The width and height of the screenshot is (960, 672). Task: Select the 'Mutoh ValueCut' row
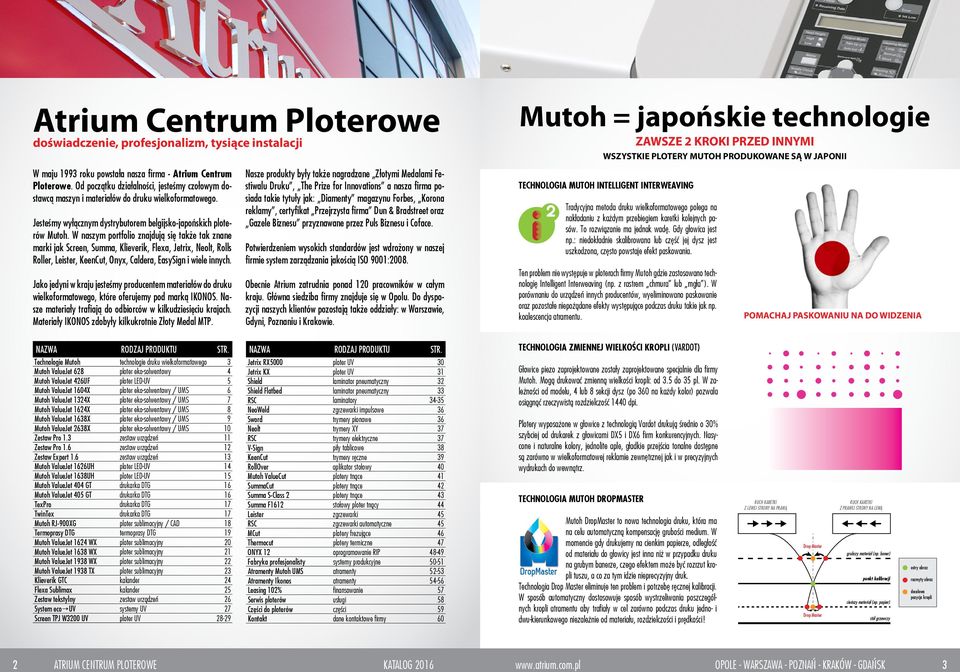point(345,476)
